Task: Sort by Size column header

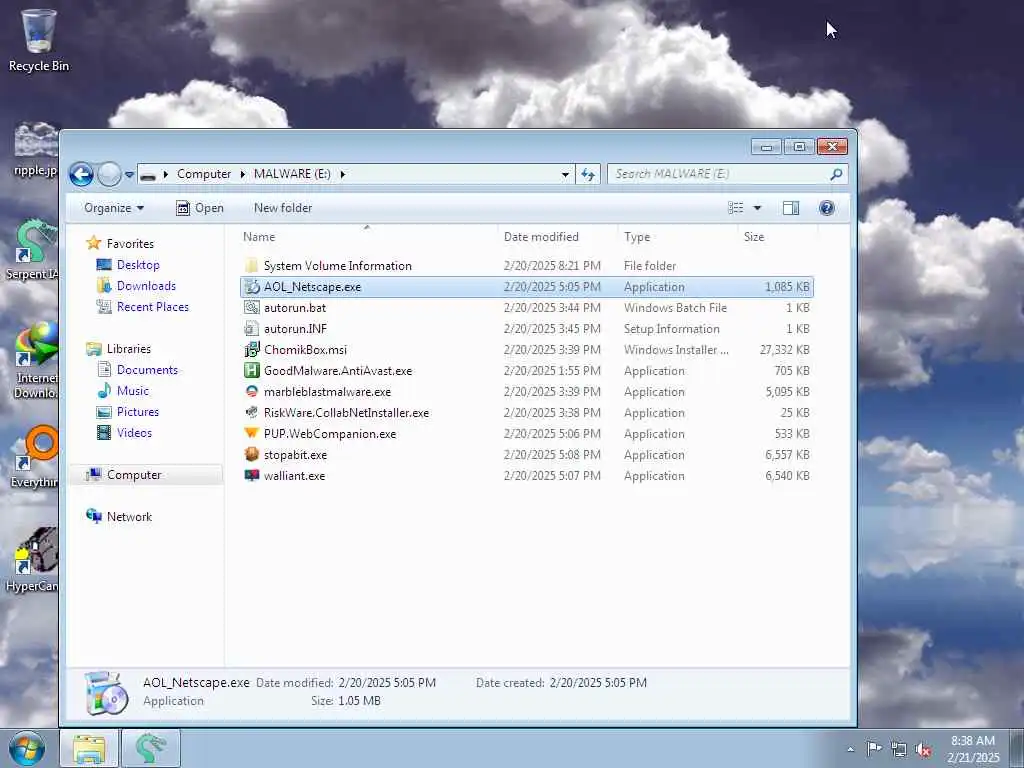Action: coord(754,237)
